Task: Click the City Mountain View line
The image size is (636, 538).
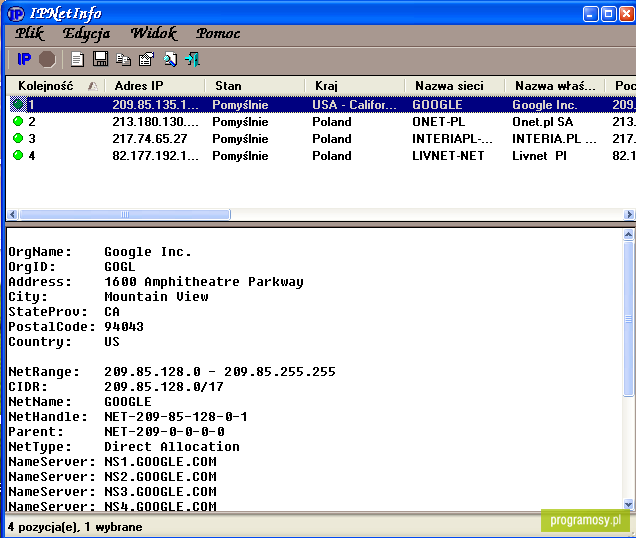Action: pyautogui.click(x=108, y=297)
